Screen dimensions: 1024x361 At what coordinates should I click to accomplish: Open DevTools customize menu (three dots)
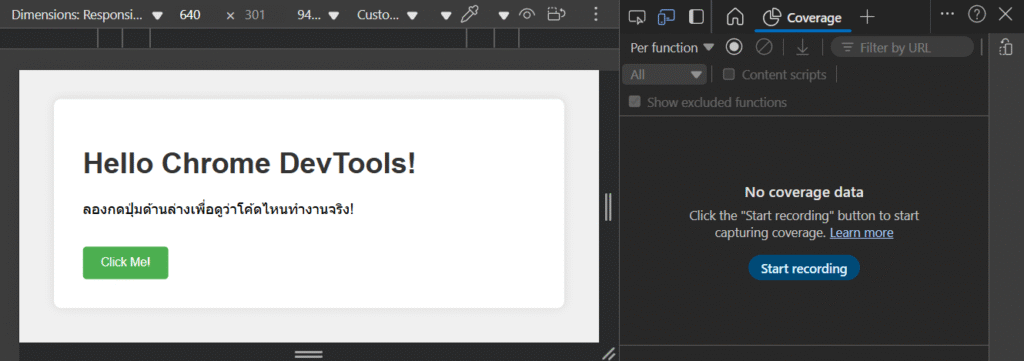coord(948,14)
